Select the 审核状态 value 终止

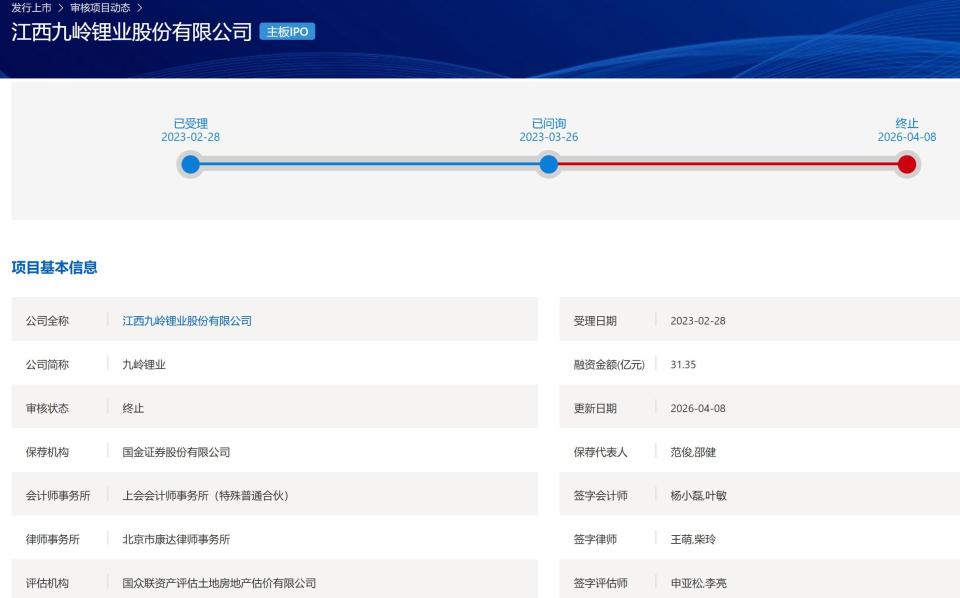[131, 408]
